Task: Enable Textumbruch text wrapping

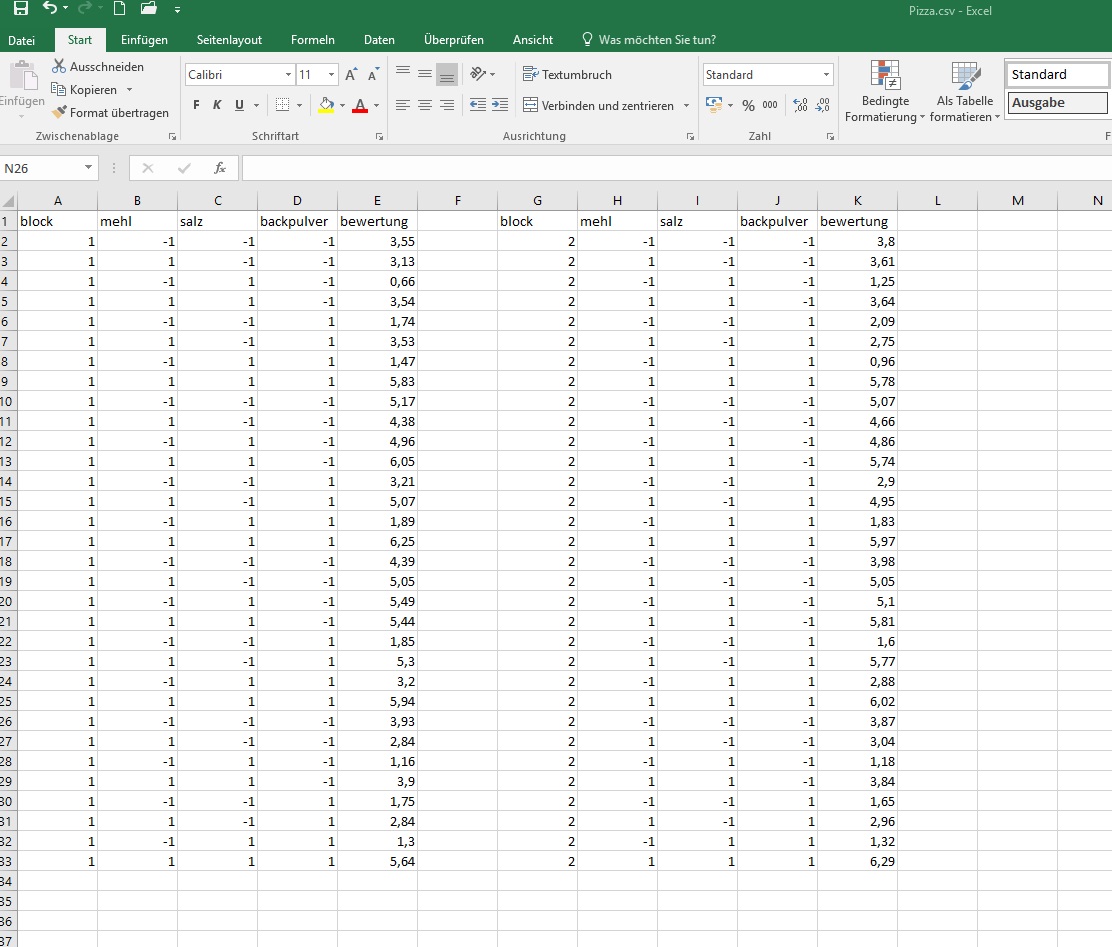Action: pos(567,75)
